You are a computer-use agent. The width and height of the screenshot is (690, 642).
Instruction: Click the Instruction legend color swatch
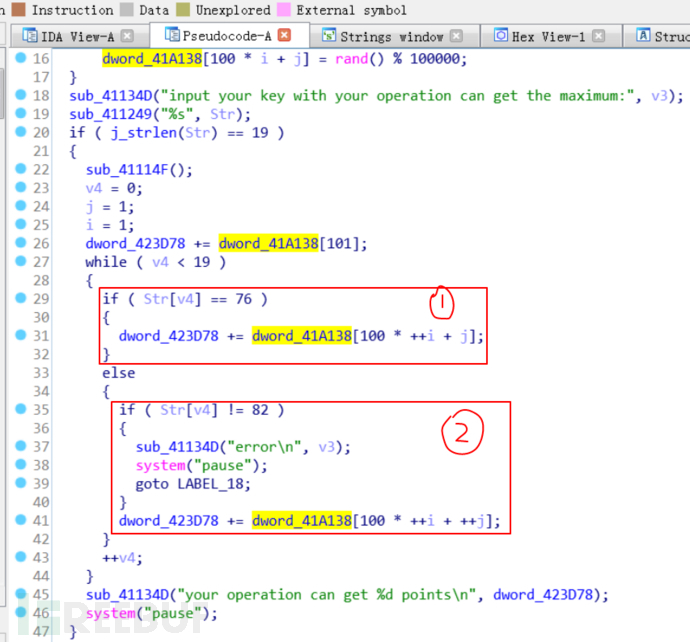click(18, 10)
